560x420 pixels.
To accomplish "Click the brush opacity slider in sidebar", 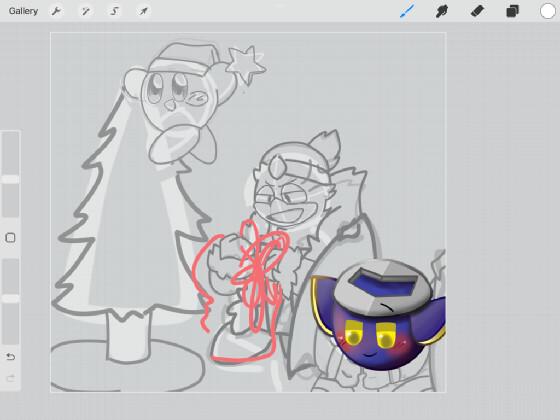I will click(11, 302).
